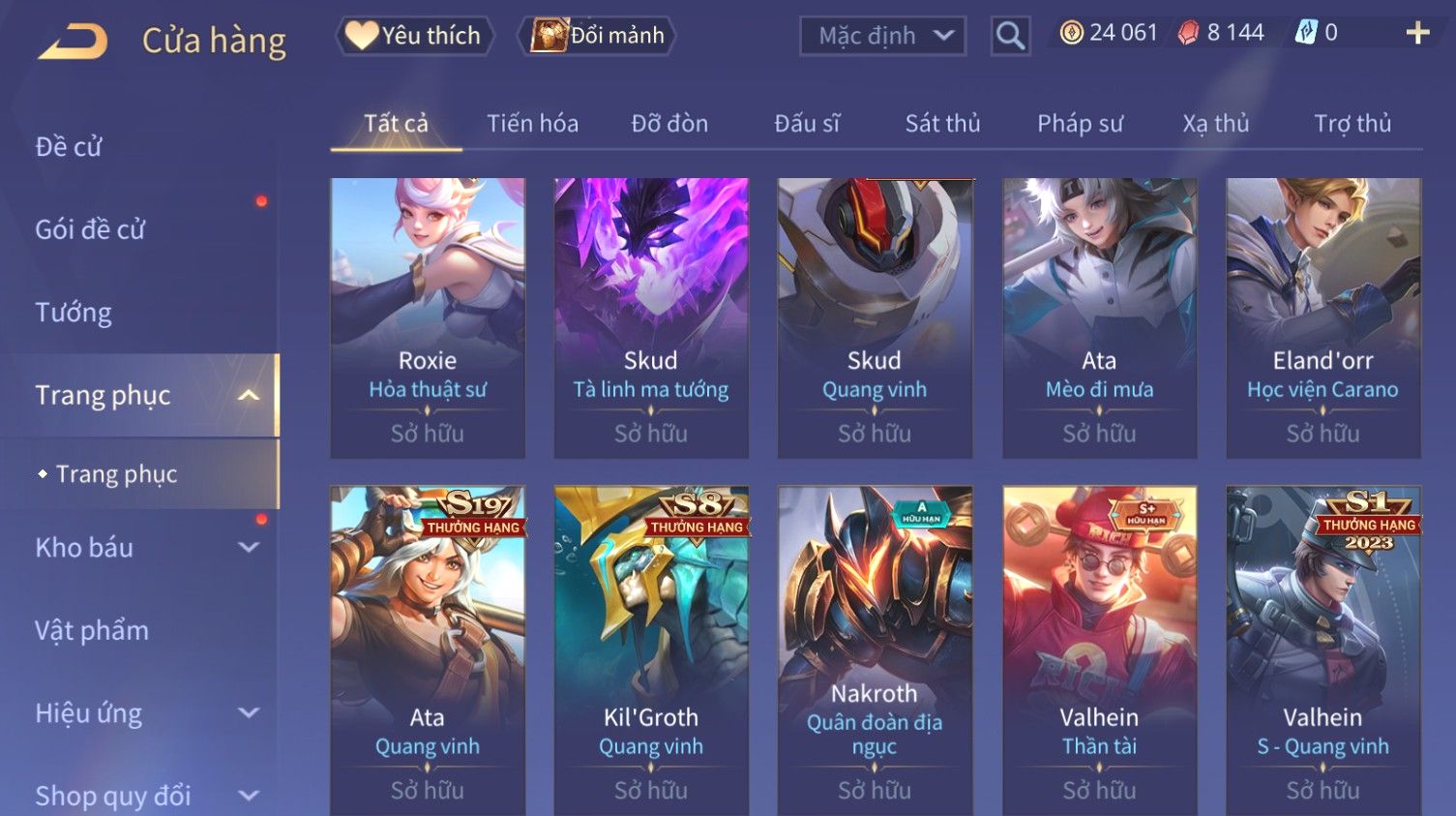Click the red gem currency icon

[1188, 33]
